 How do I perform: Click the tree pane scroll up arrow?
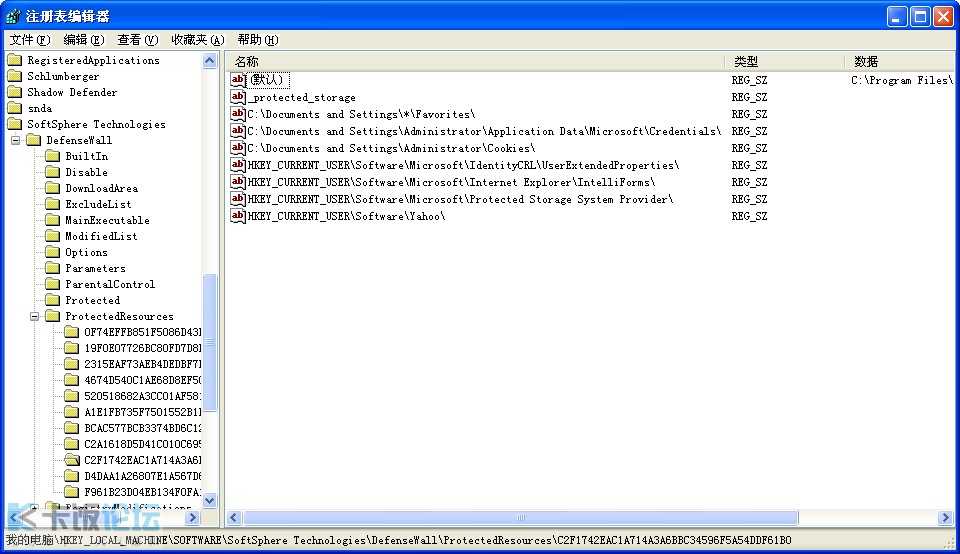pos(210,61)
